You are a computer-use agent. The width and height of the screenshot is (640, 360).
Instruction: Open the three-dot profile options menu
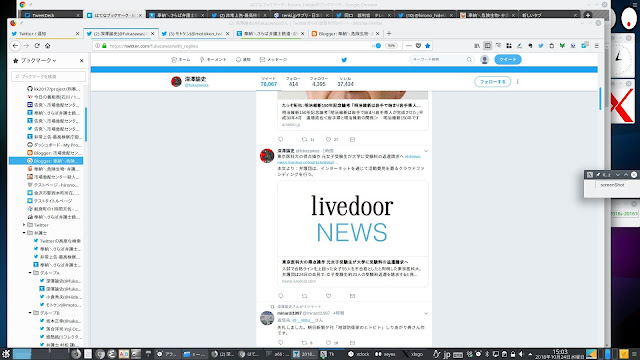(x=518, y=82)
